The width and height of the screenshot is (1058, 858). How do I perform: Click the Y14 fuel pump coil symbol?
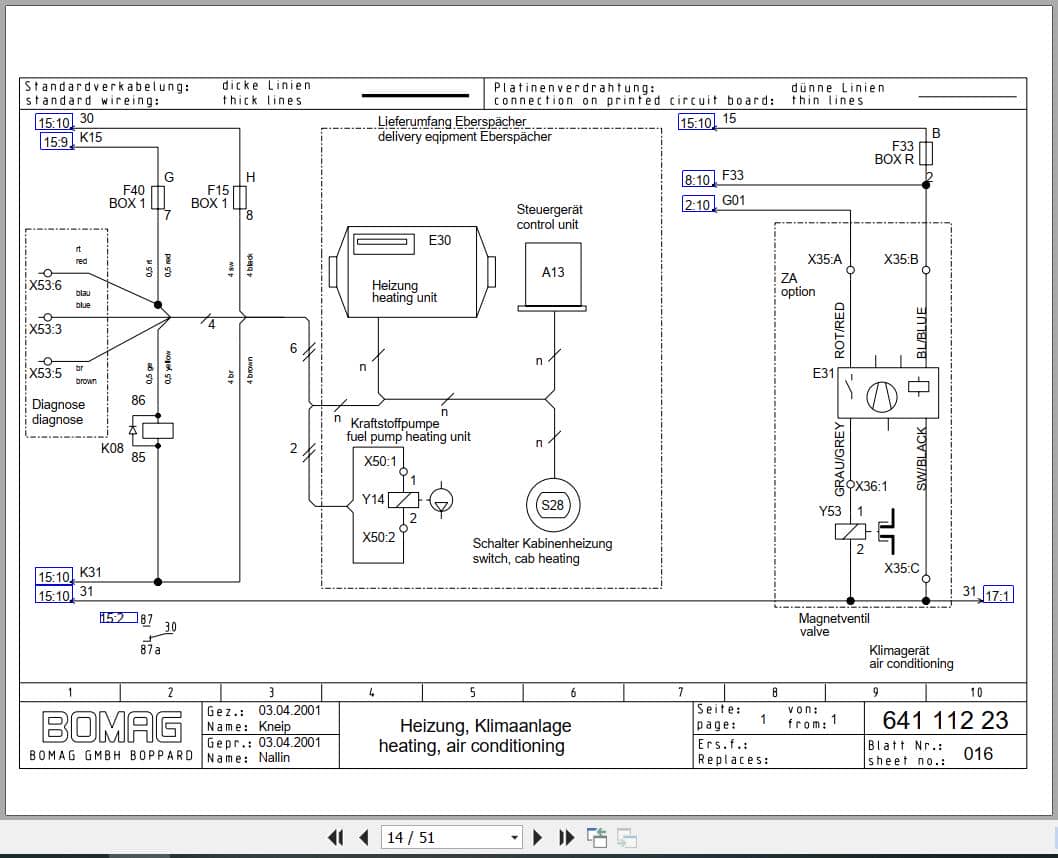403,500
